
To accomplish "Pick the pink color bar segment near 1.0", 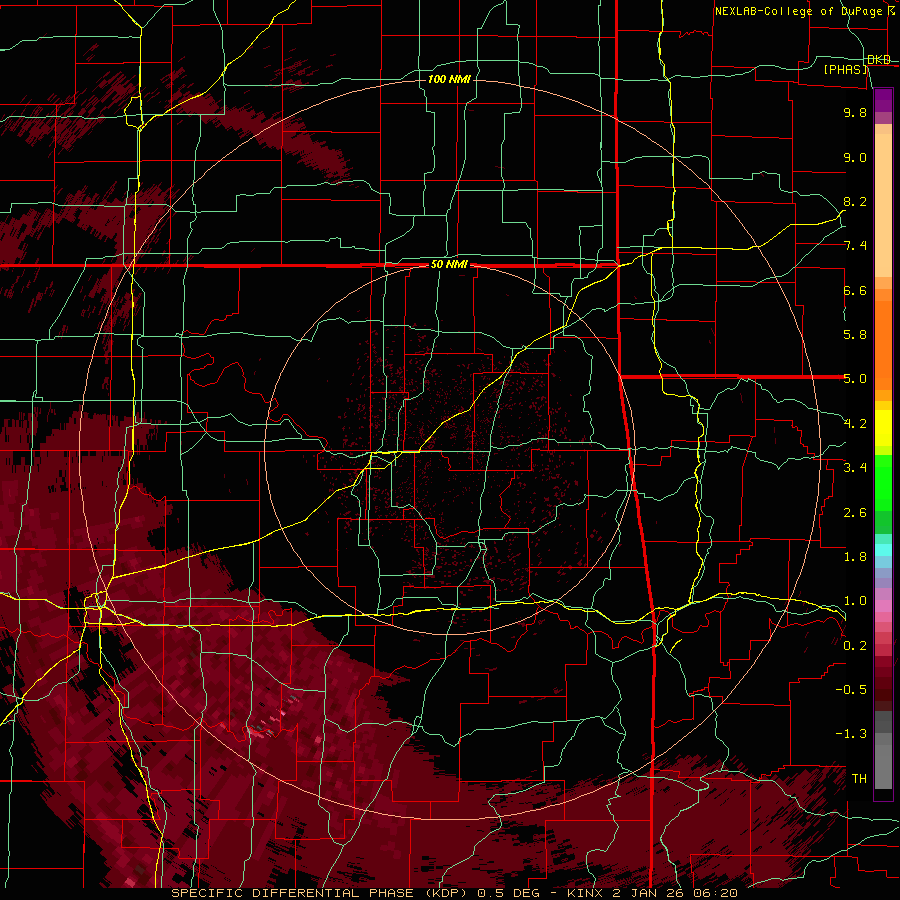I will click(x=883, y=606).
